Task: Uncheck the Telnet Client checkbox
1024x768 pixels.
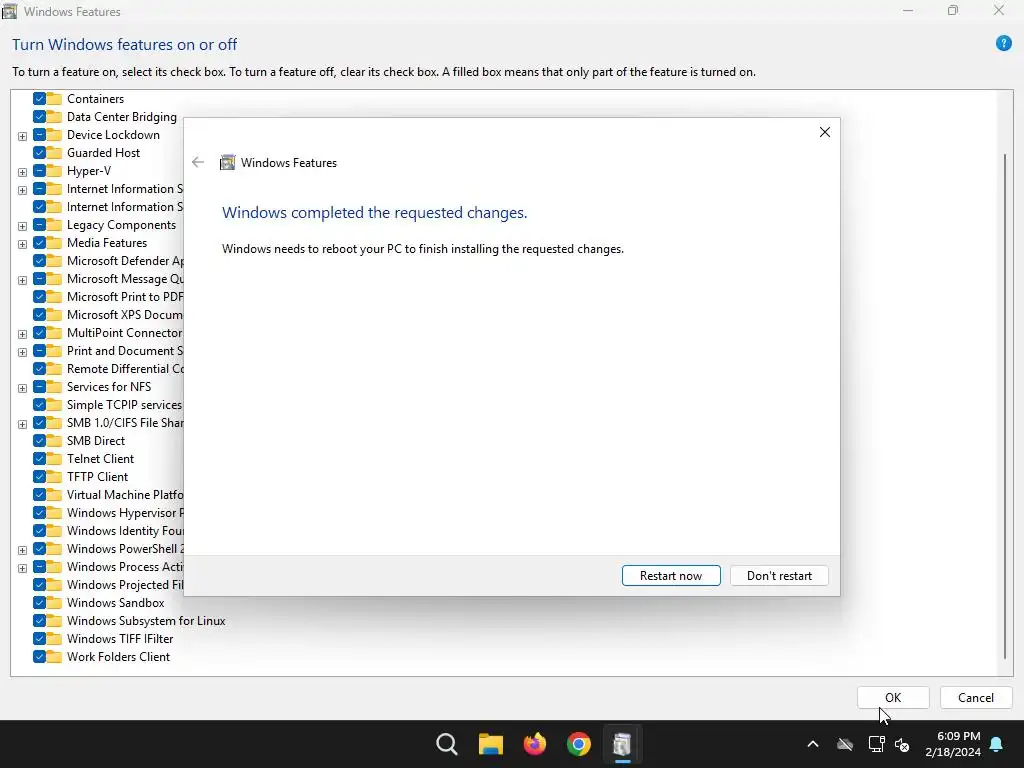Action: click(39, 459)
